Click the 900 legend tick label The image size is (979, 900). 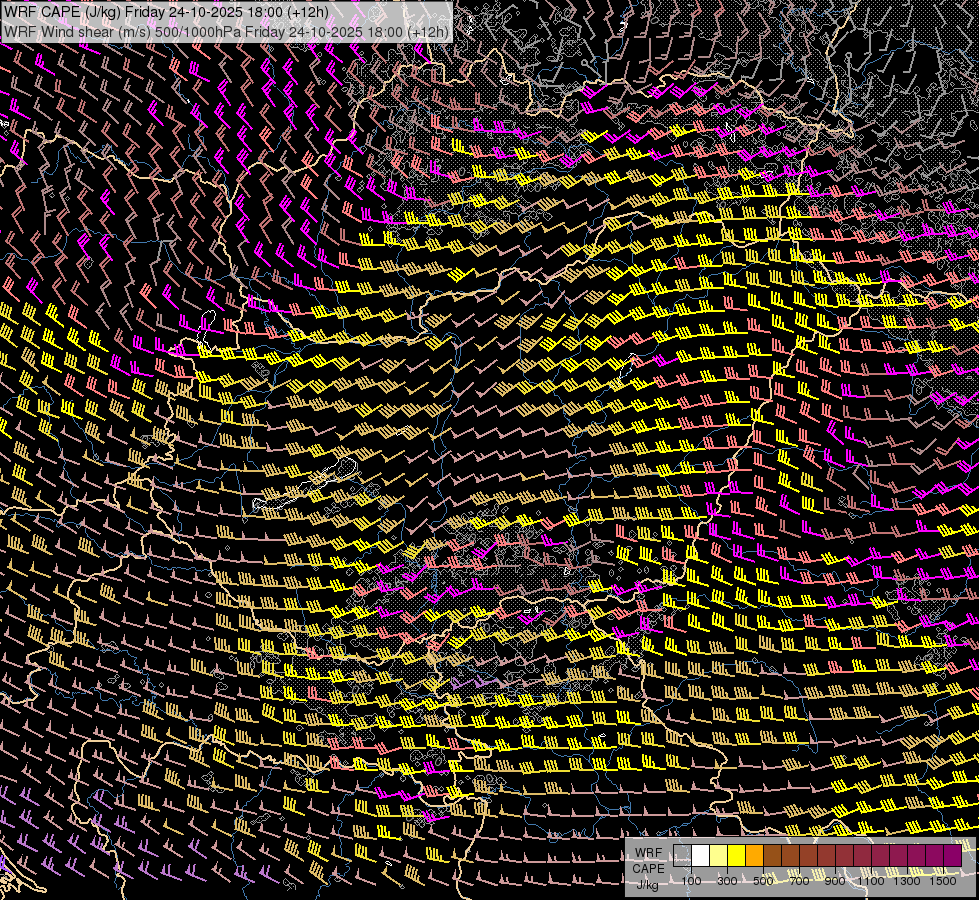tap(835, 881)
